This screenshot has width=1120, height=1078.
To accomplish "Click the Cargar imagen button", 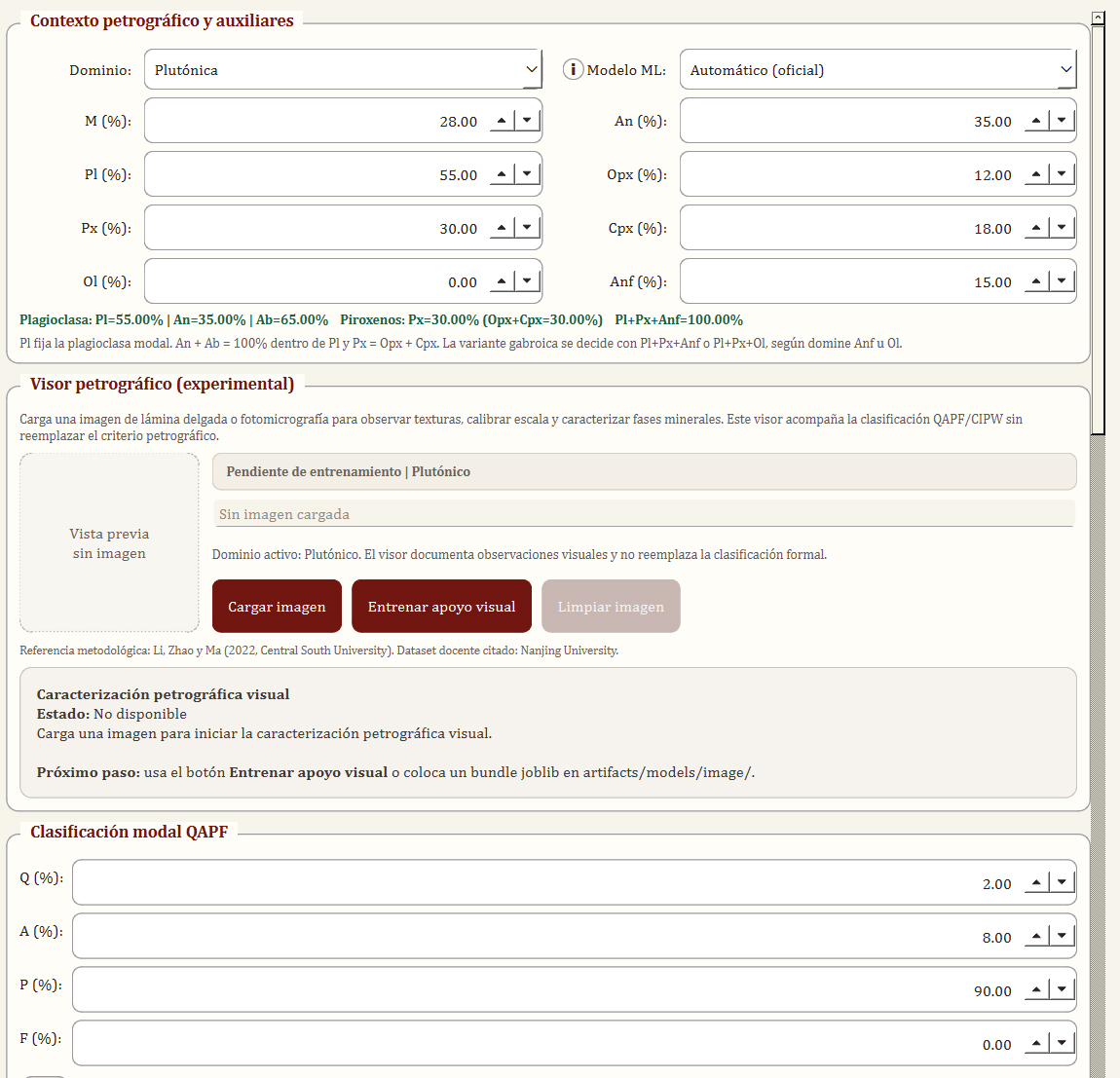I will coord(278,606).
